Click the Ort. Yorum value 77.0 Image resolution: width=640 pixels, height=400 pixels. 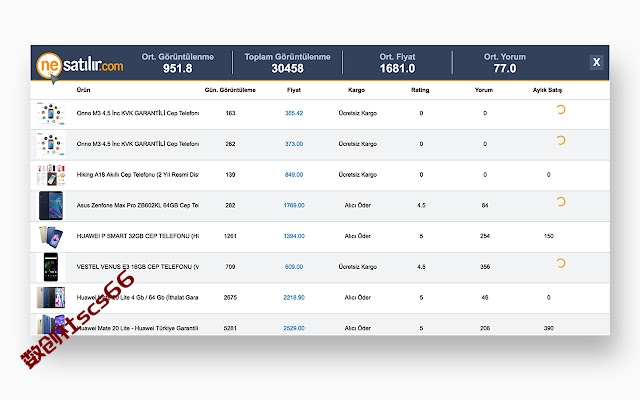(505, 68)
